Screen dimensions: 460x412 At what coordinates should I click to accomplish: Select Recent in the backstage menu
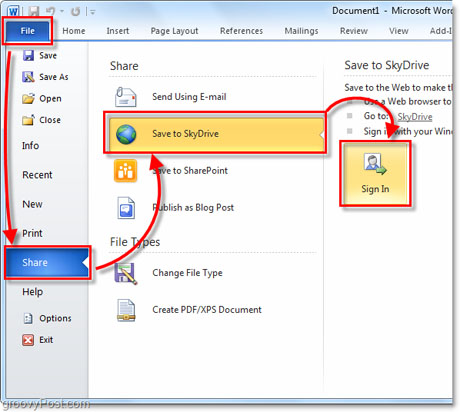click(x=37, y=175)
